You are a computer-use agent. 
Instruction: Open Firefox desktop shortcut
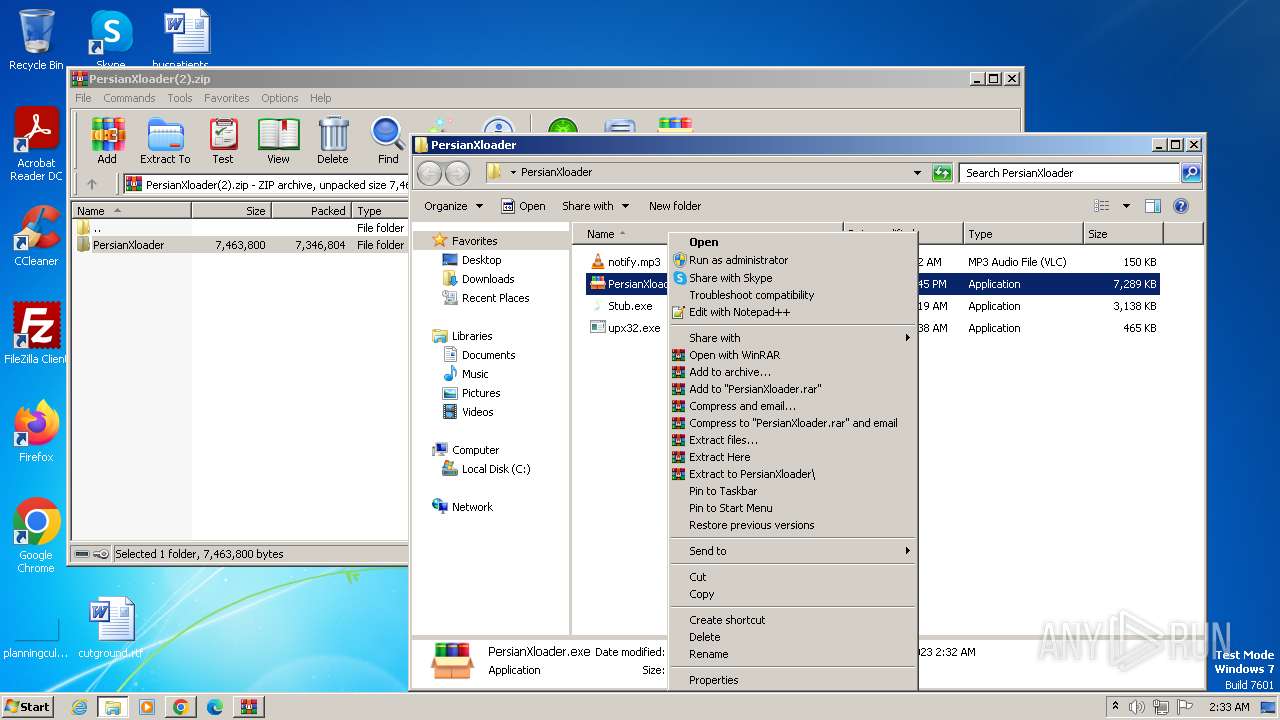click(36, 431)
